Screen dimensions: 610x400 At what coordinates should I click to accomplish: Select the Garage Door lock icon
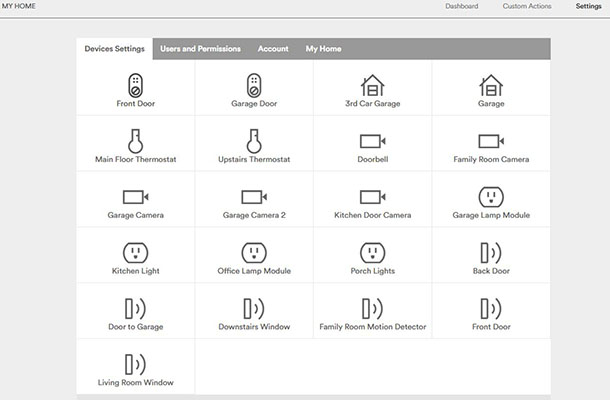point(254,85)
